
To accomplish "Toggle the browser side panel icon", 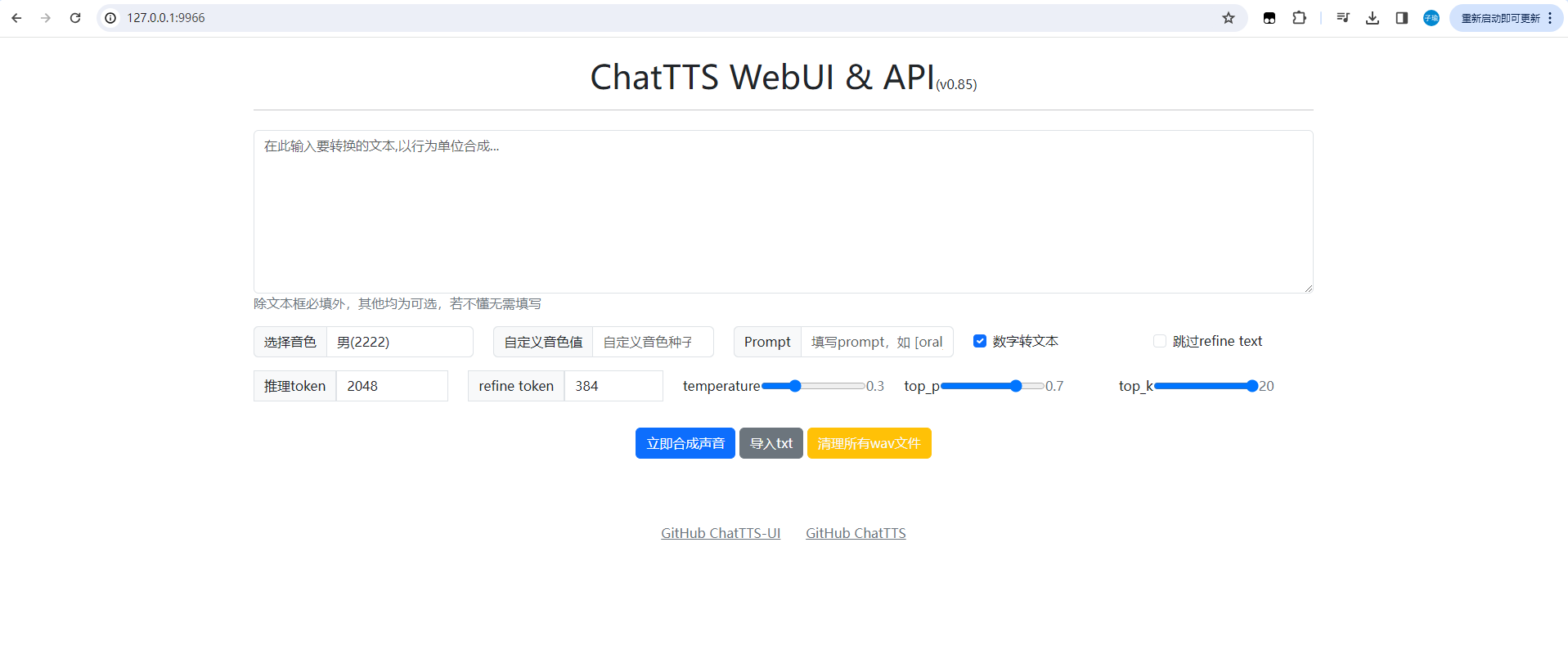I will pos(1401,18).
